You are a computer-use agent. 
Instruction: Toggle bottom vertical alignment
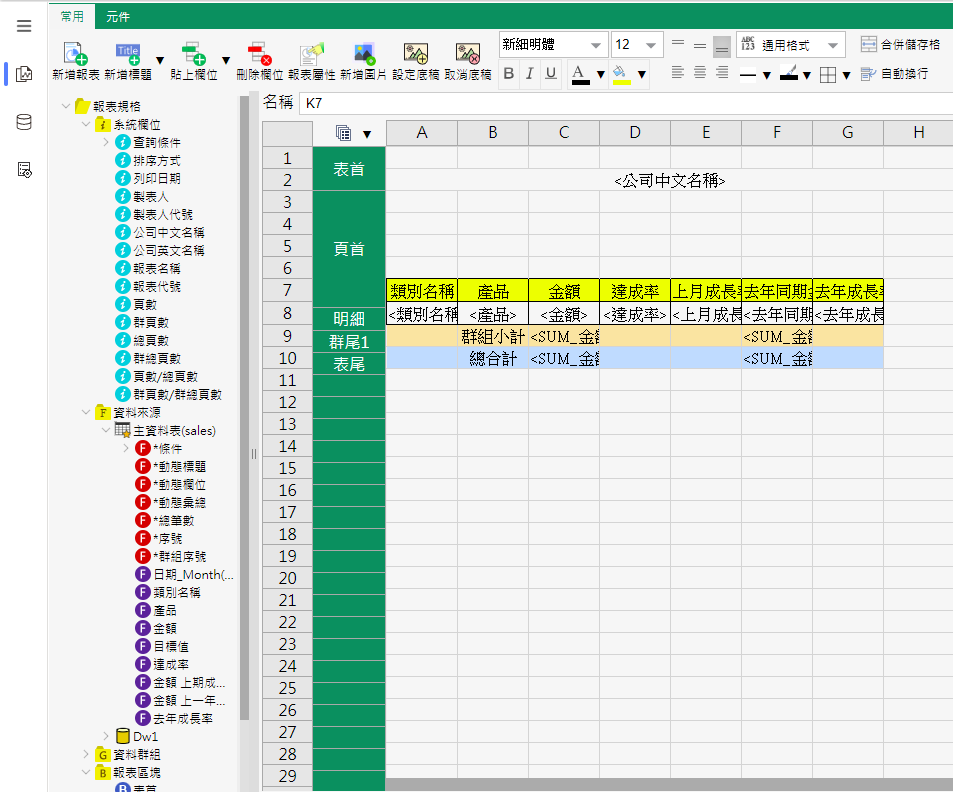click(x=722, y=46)
